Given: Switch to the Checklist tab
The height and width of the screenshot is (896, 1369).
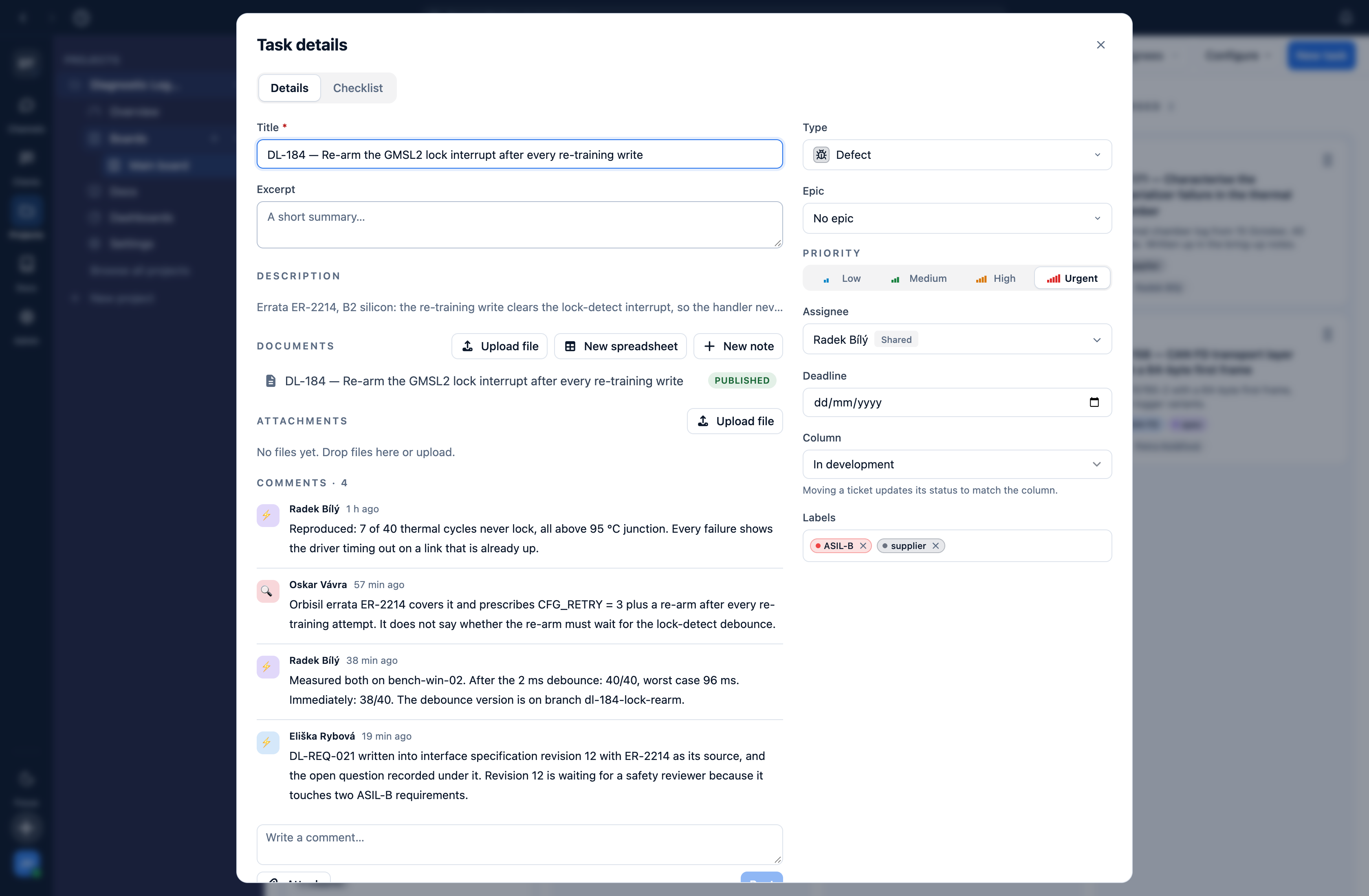Looking at the screenshot, I should (x=357, y=88).
